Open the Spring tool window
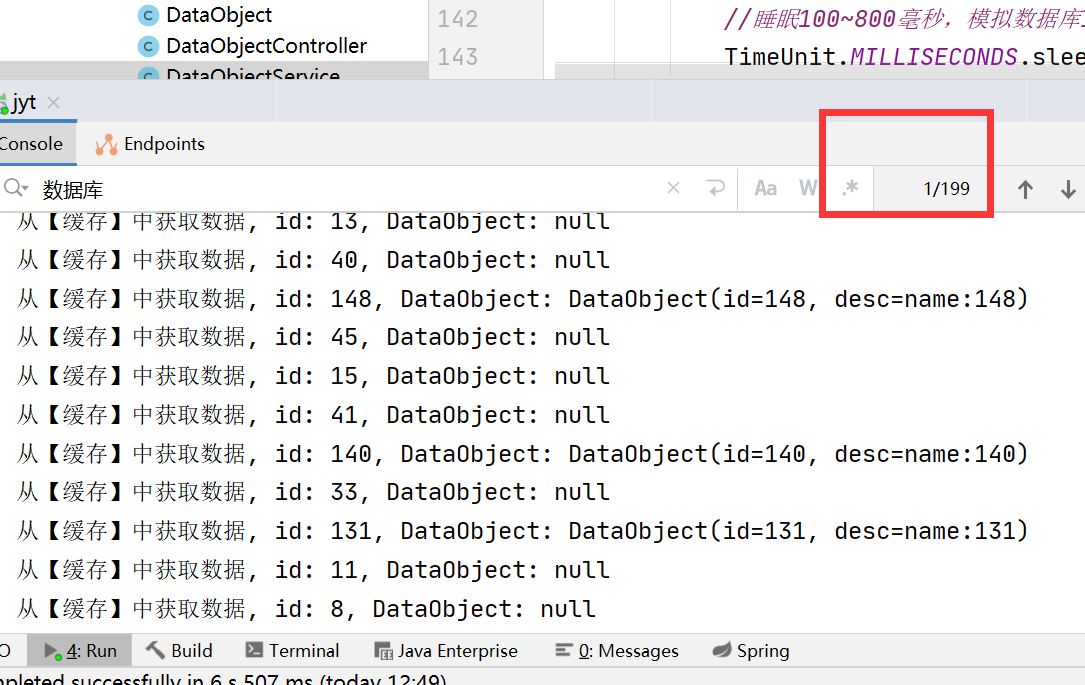This screenshot has height=685, width=1085. (x=751, y=651)
